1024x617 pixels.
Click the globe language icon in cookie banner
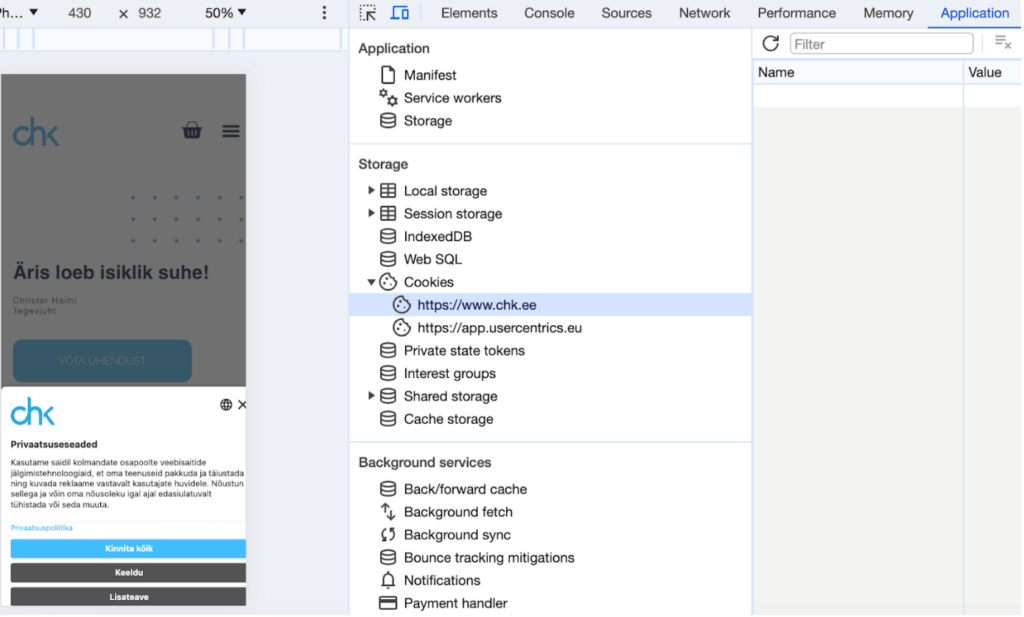point(226,405)
